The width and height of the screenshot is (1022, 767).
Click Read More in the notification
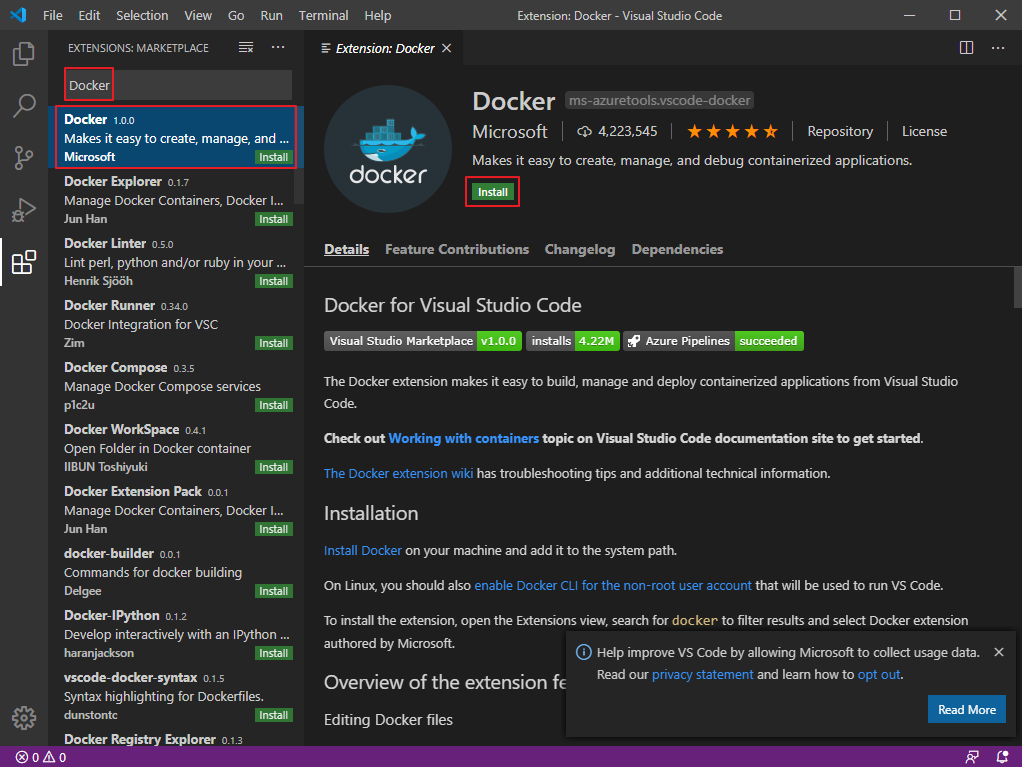pos(967,710)
